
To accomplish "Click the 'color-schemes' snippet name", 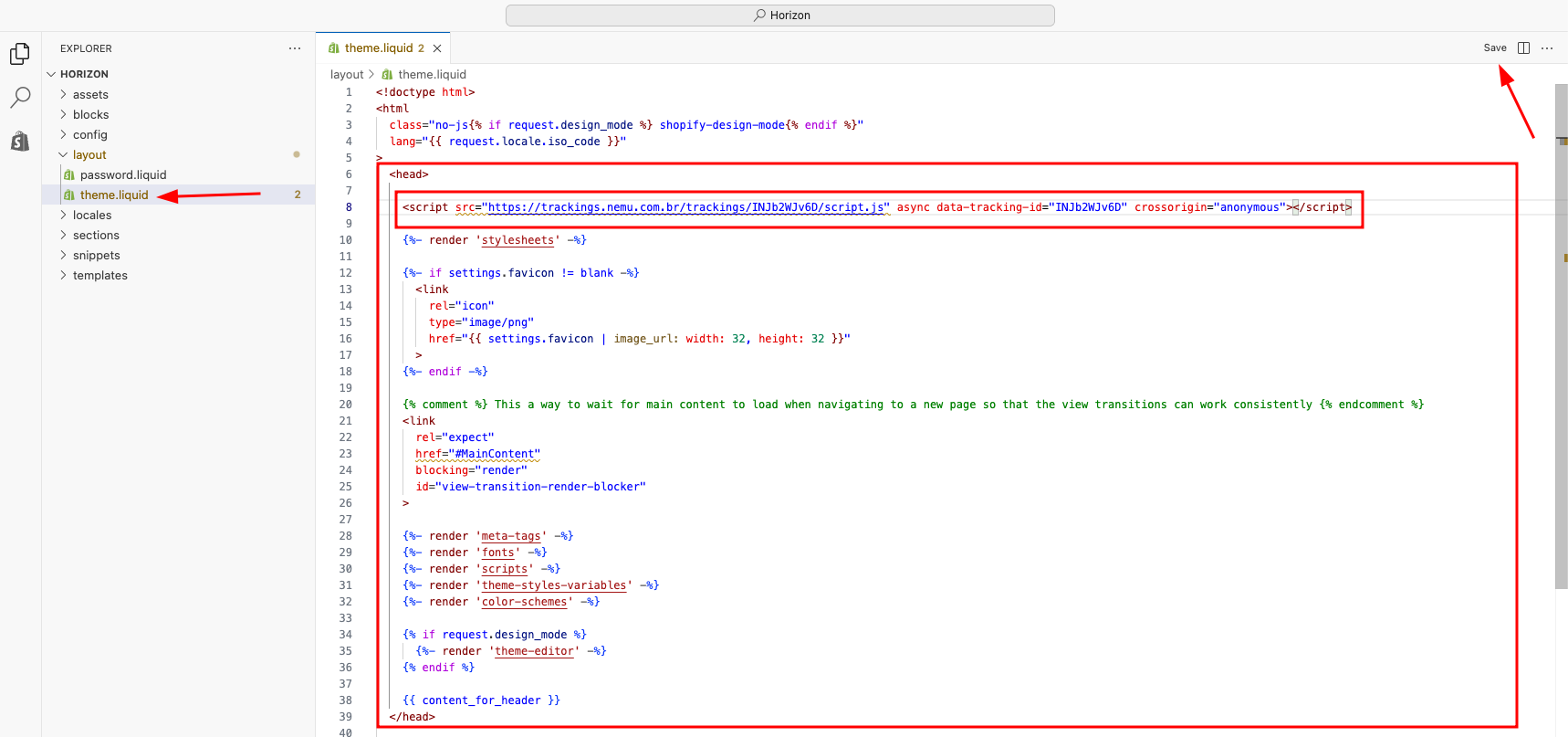I will 525,602.
